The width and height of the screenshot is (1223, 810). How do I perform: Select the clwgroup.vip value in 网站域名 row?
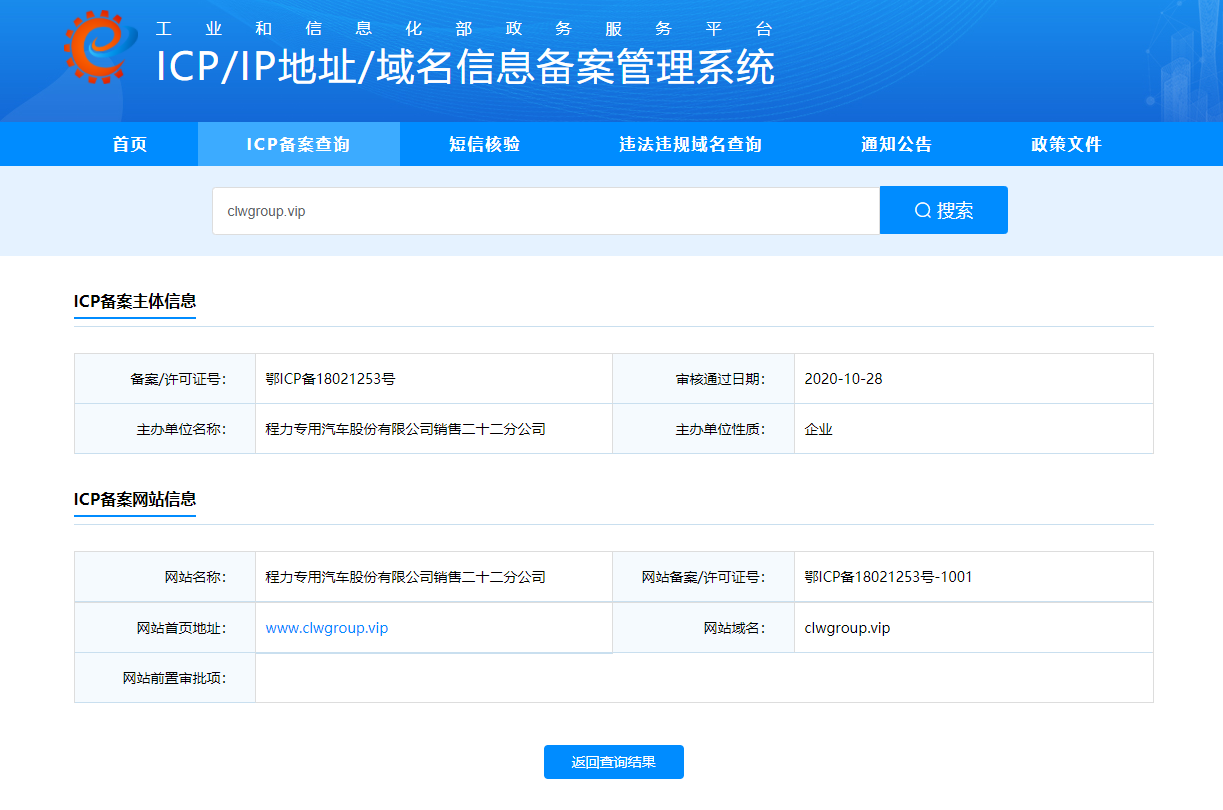click(847, 628)
